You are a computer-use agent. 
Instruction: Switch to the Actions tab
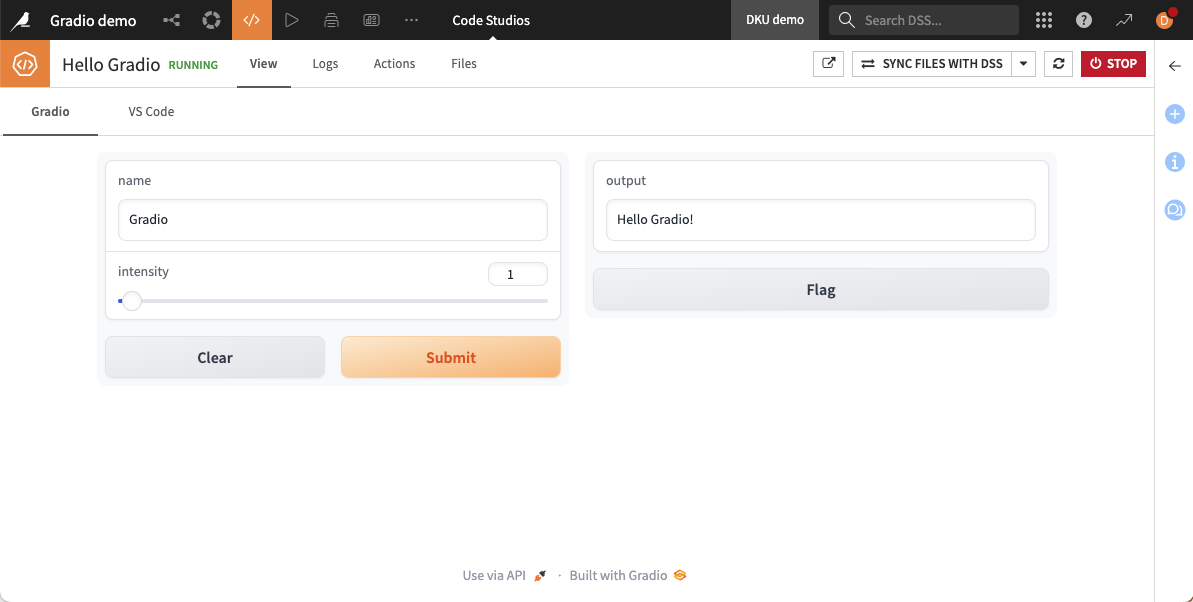(x=394, y=64)
